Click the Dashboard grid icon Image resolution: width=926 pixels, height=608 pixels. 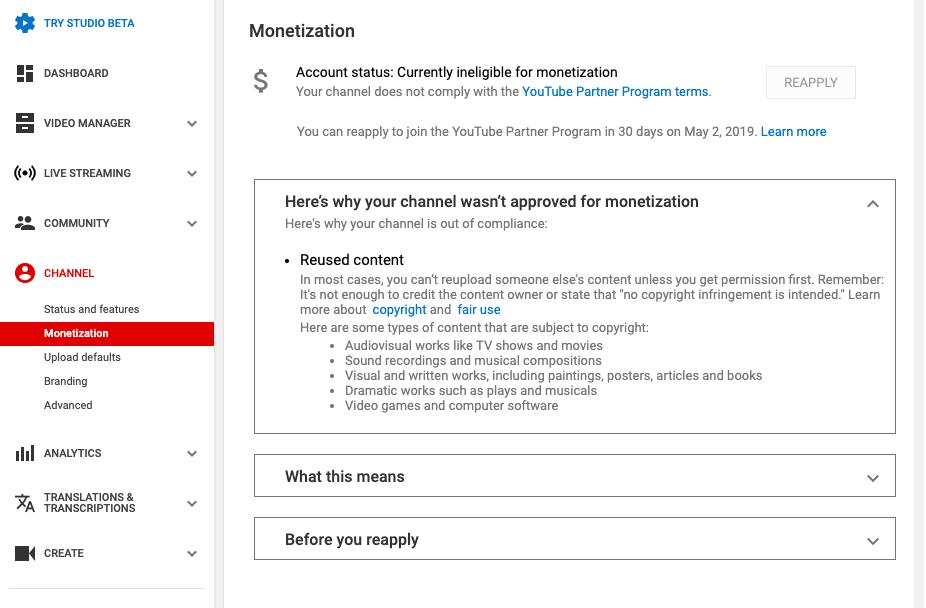coord(25,73)
